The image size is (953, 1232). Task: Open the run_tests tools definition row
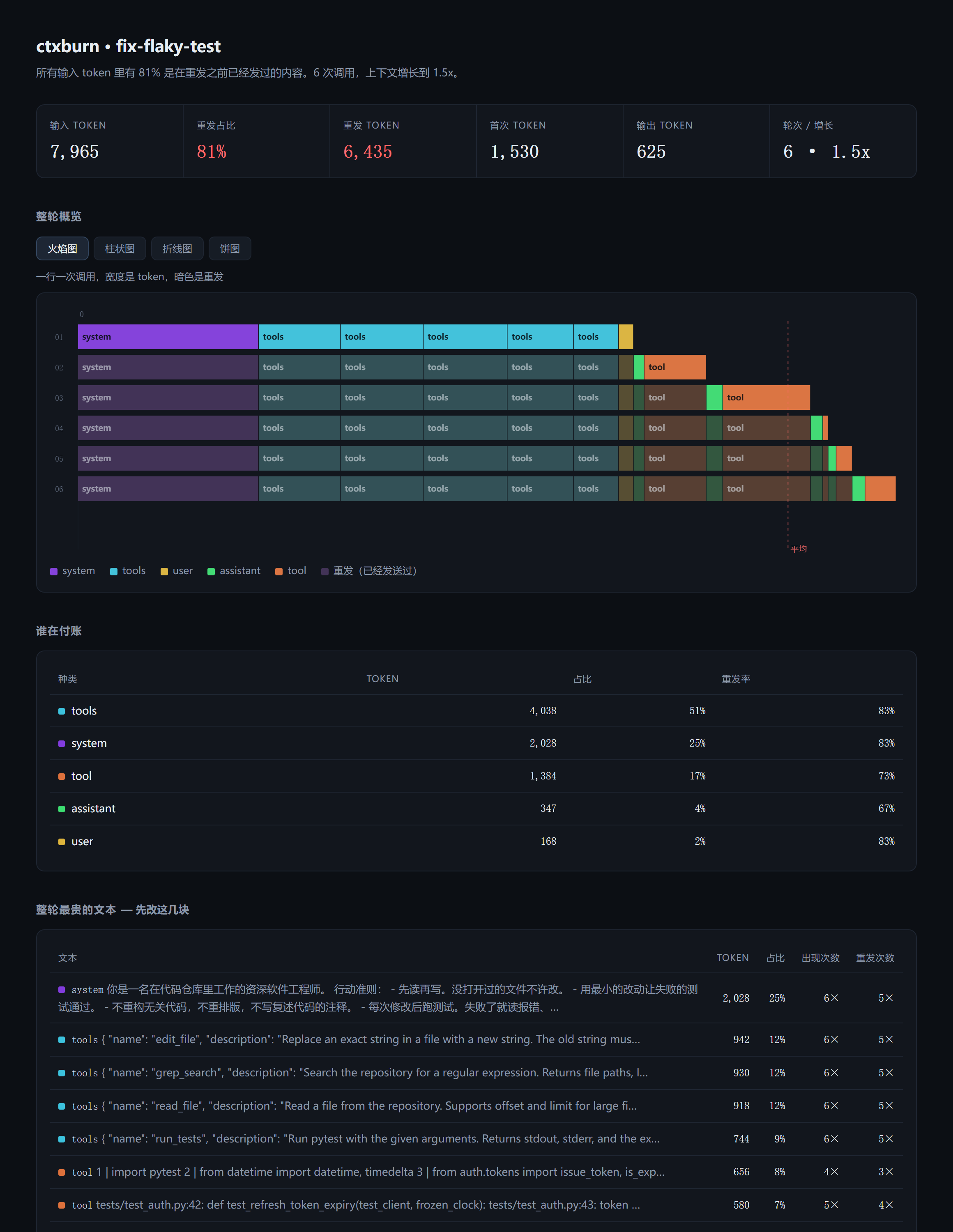point(476,1139)
